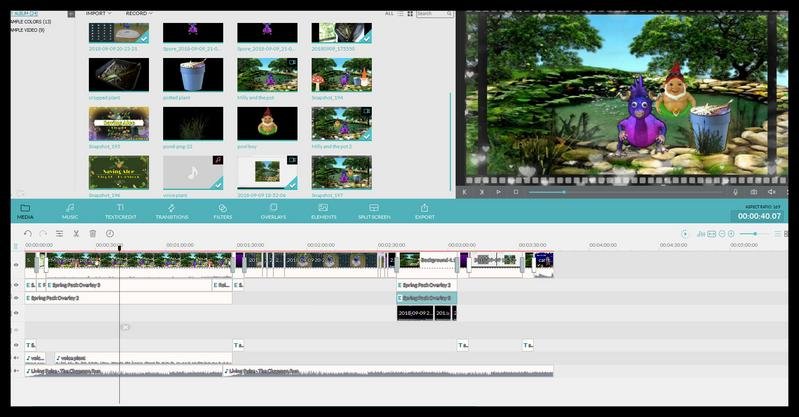799x417 pixels.
Task: Open the audio mixer icon
Action: tap(701, 233)
